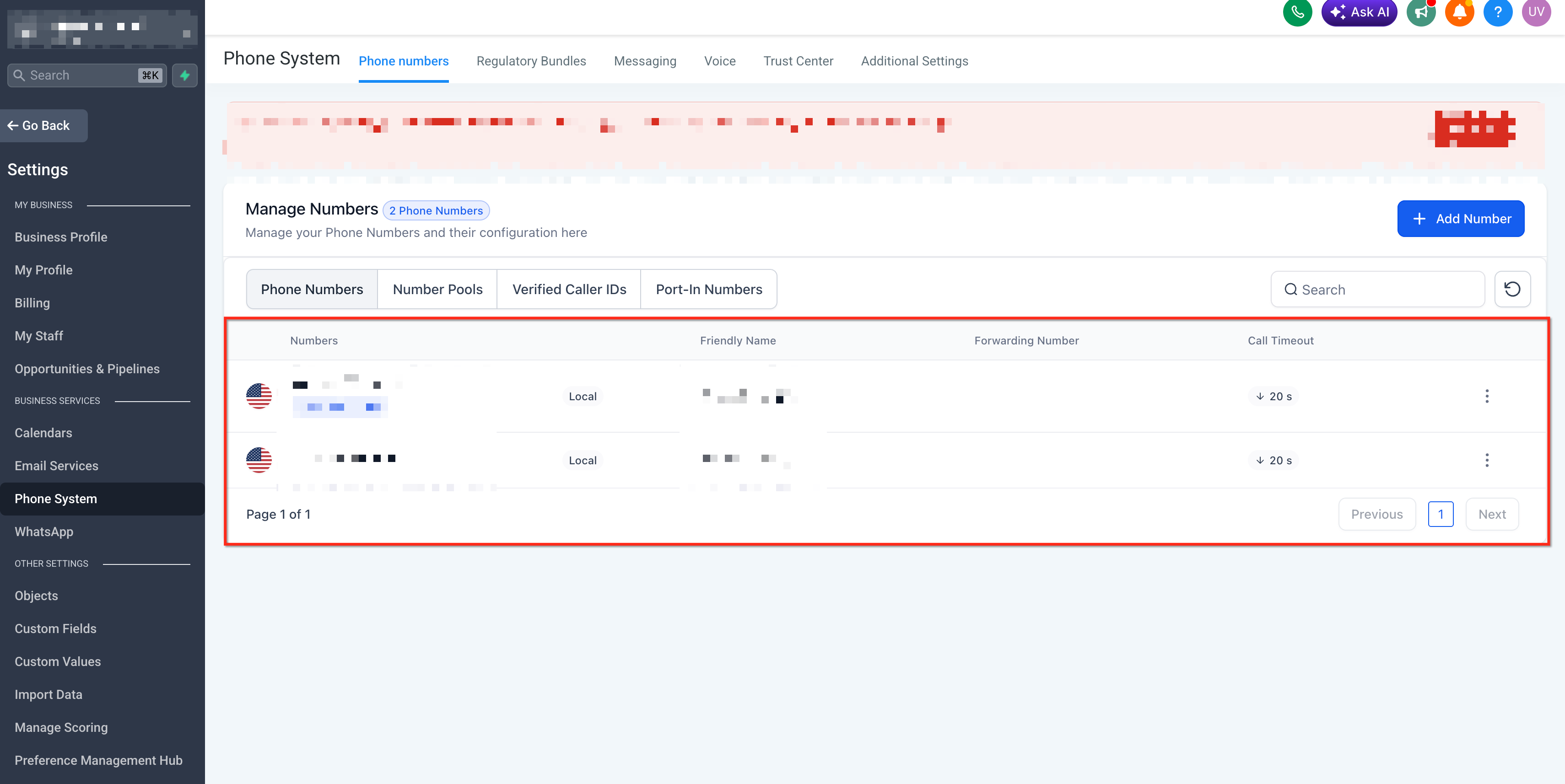Switch to Voice tab
The height and width of the screenshot is (784, 1565).
[720, 61]
